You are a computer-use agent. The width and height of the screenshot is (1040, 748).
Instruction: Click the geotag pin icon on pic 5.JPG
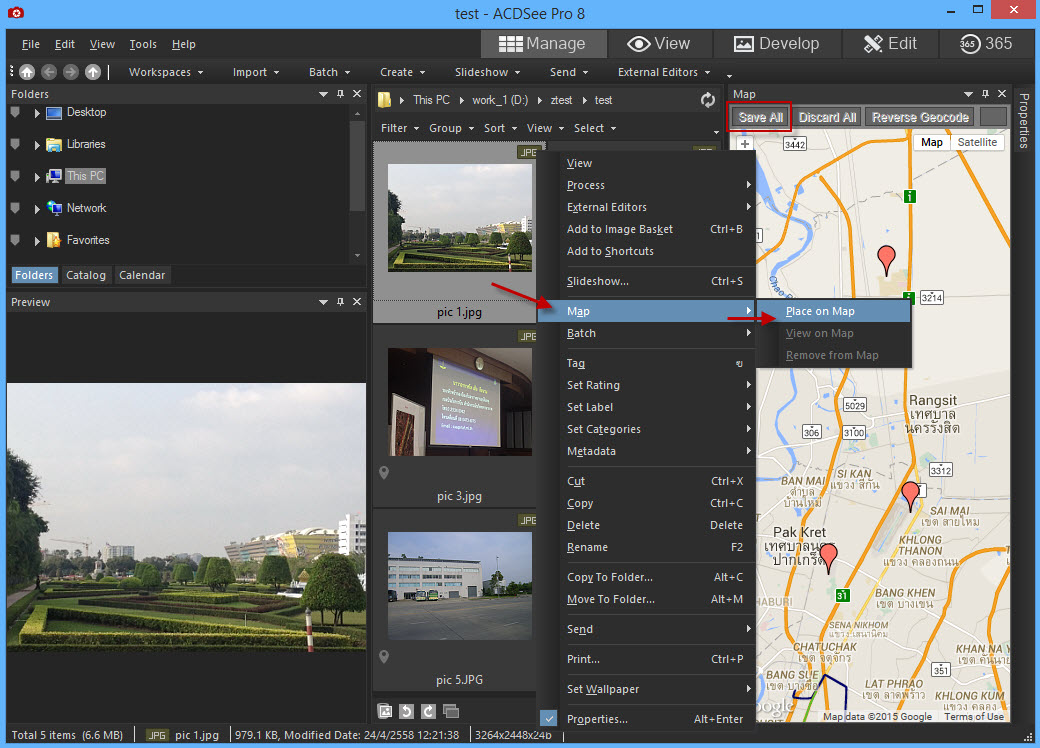coord(383,656)
